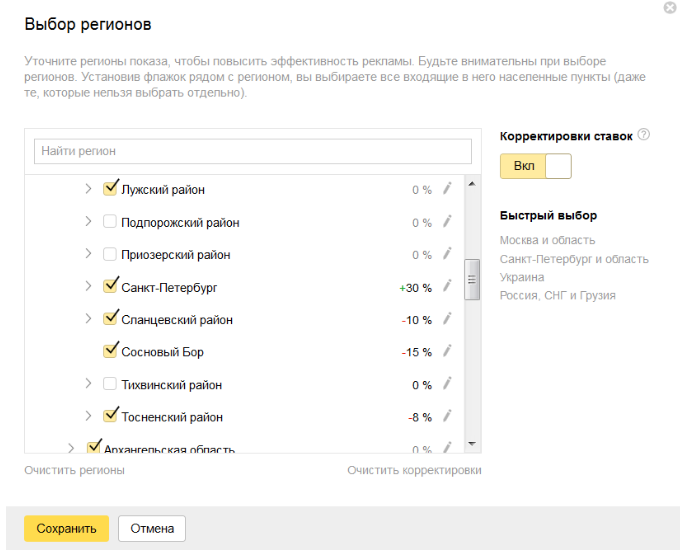Click the pencil icon for Сосновый Бор
Viewport: 680px width, 550px height.
click(x=447, y=352)
